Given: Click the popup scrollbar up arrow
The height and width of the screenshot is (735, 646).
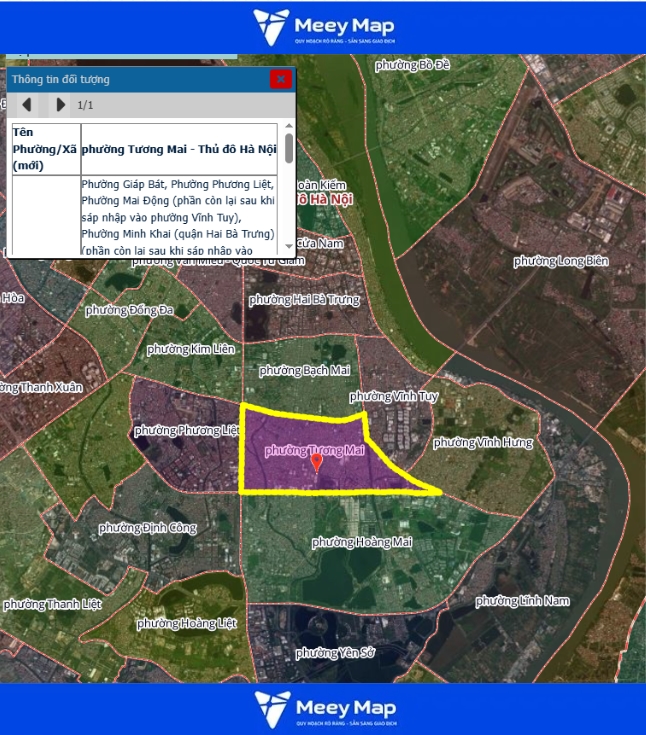Looking at the screenshot, I should 289,129.
